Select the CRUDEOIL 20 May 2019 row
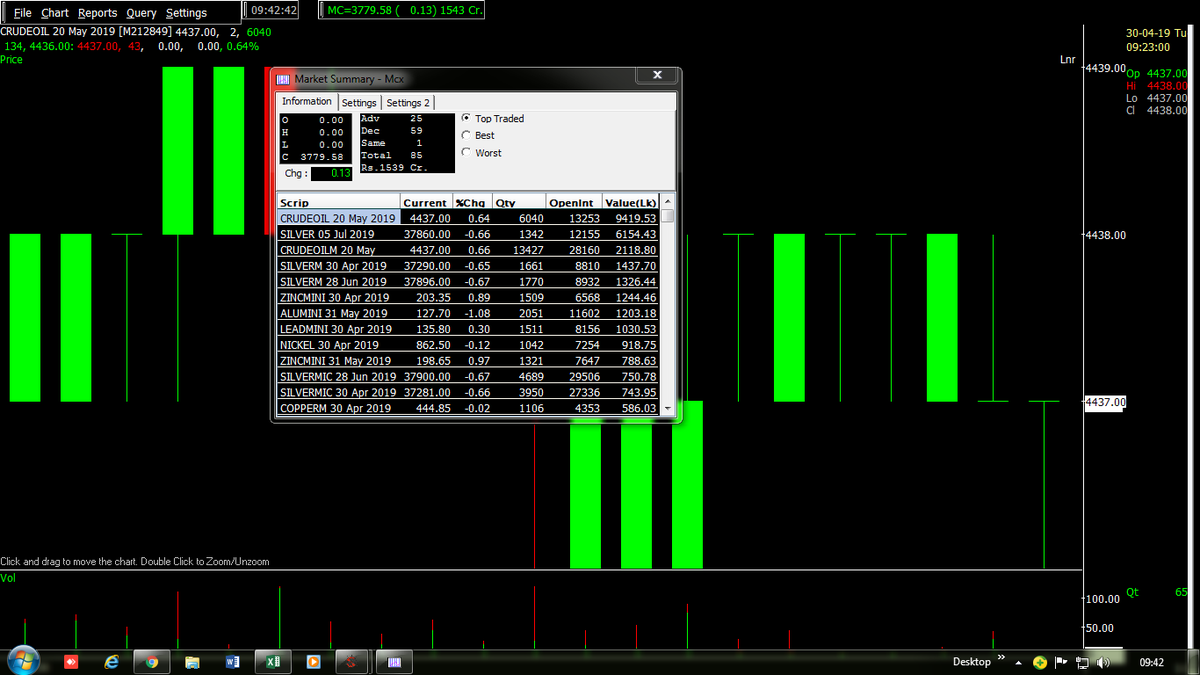Image resolution: width=1200 pixels, height=675 pixels. tap(468, 217)
